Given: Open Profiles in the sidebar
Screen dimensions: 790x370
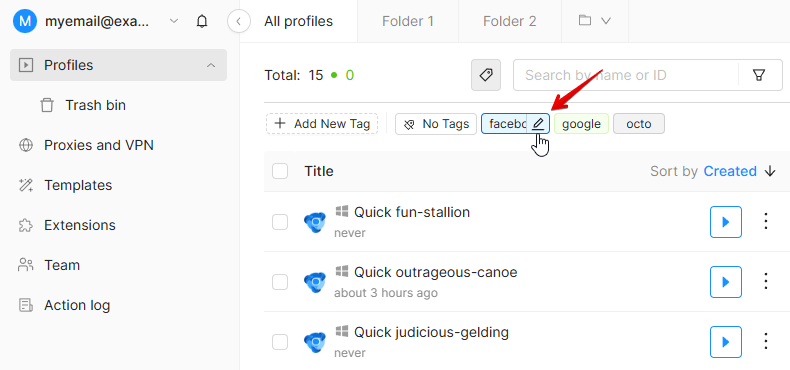Looking at the screenshot, I should (x=118, y=65).
